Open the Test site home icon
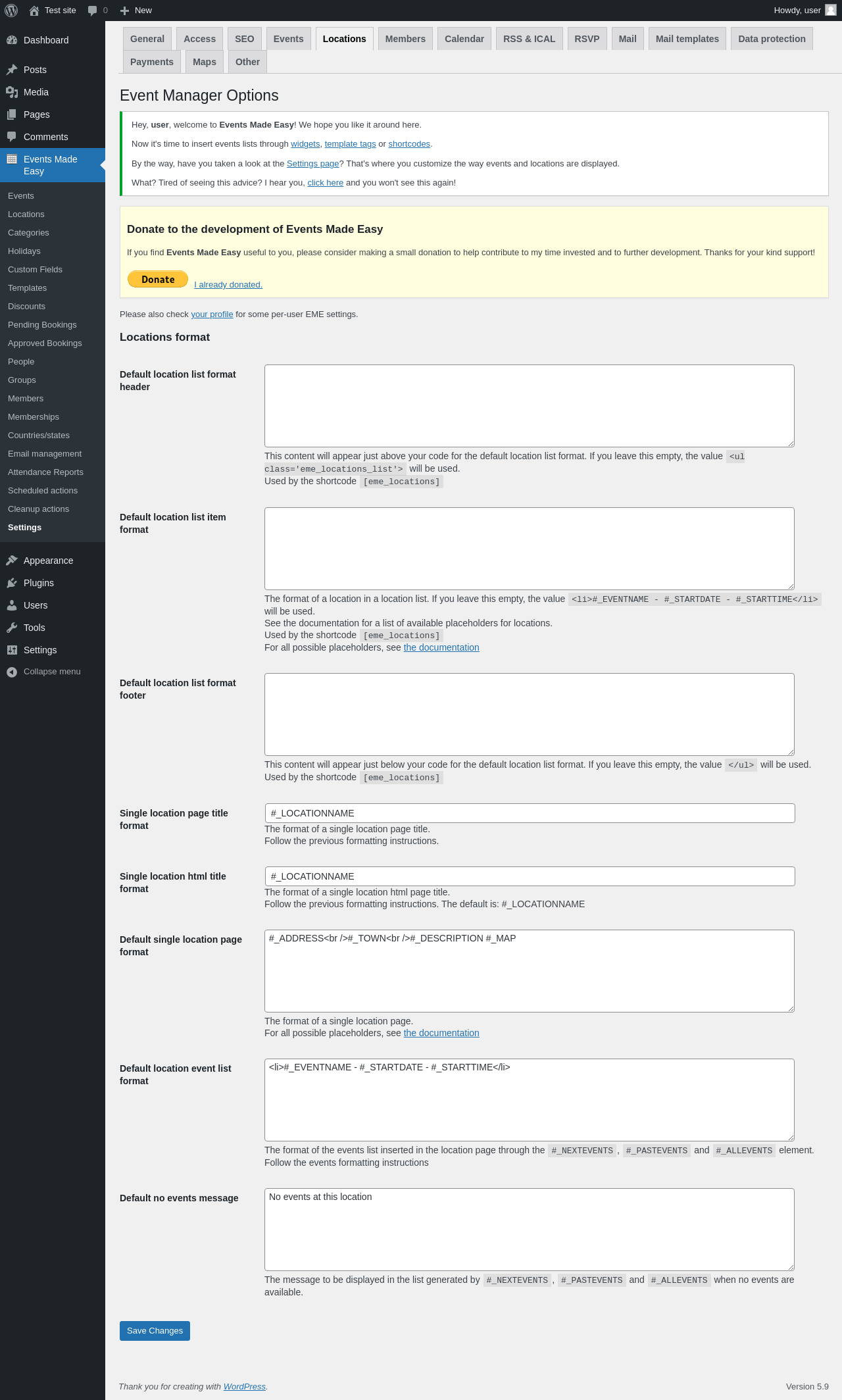The width and height of the screenshot is (842, 1400). point(34,11)
